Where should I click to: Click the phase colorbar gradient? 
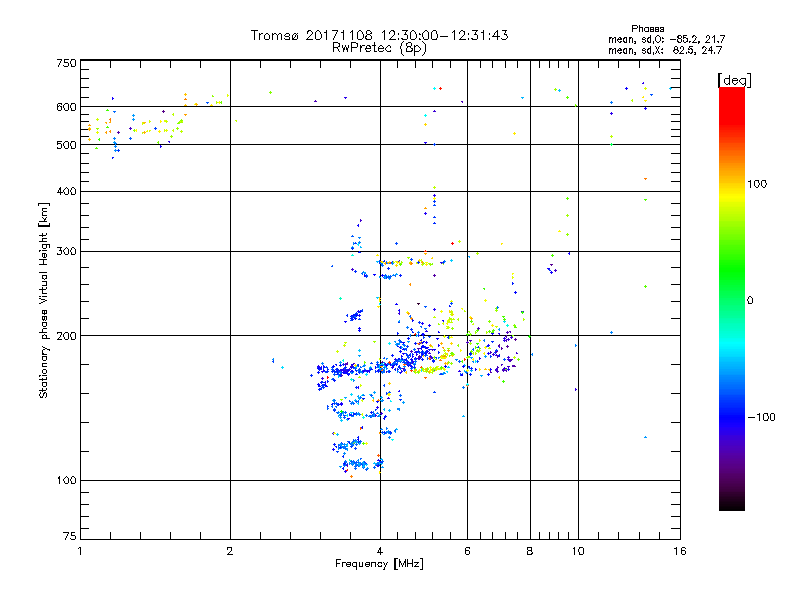pos(732,298)
